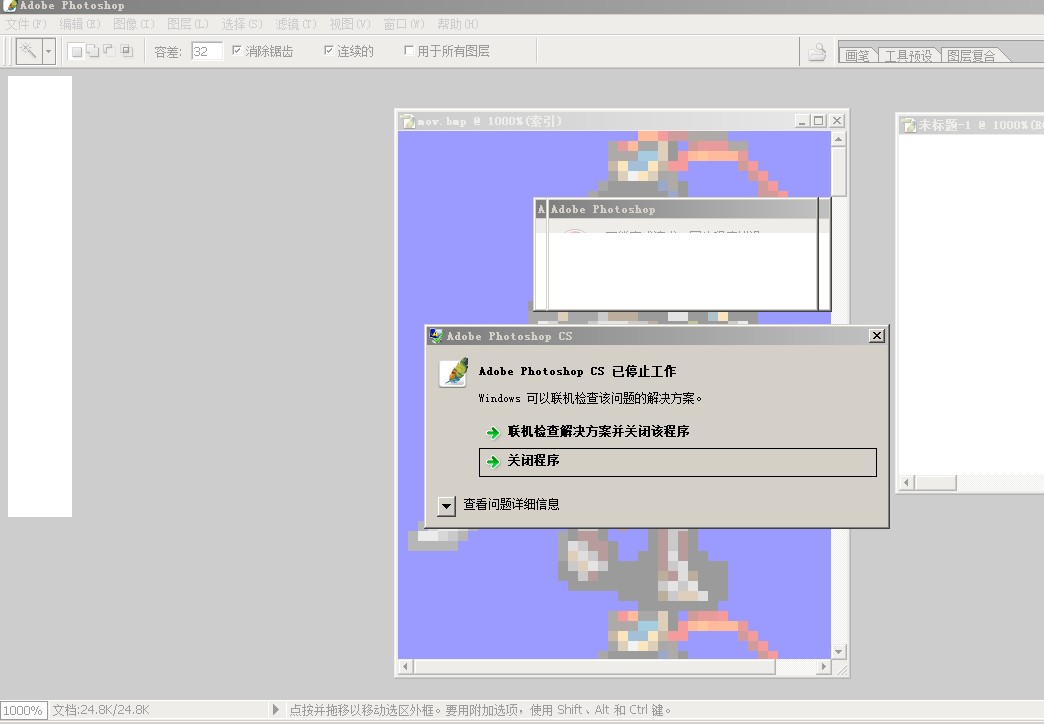The width and height of the screenshot is (1044, 724).
Task: Click mov.bmp vertical scrollbar down arrow
Action: (839, 651)
